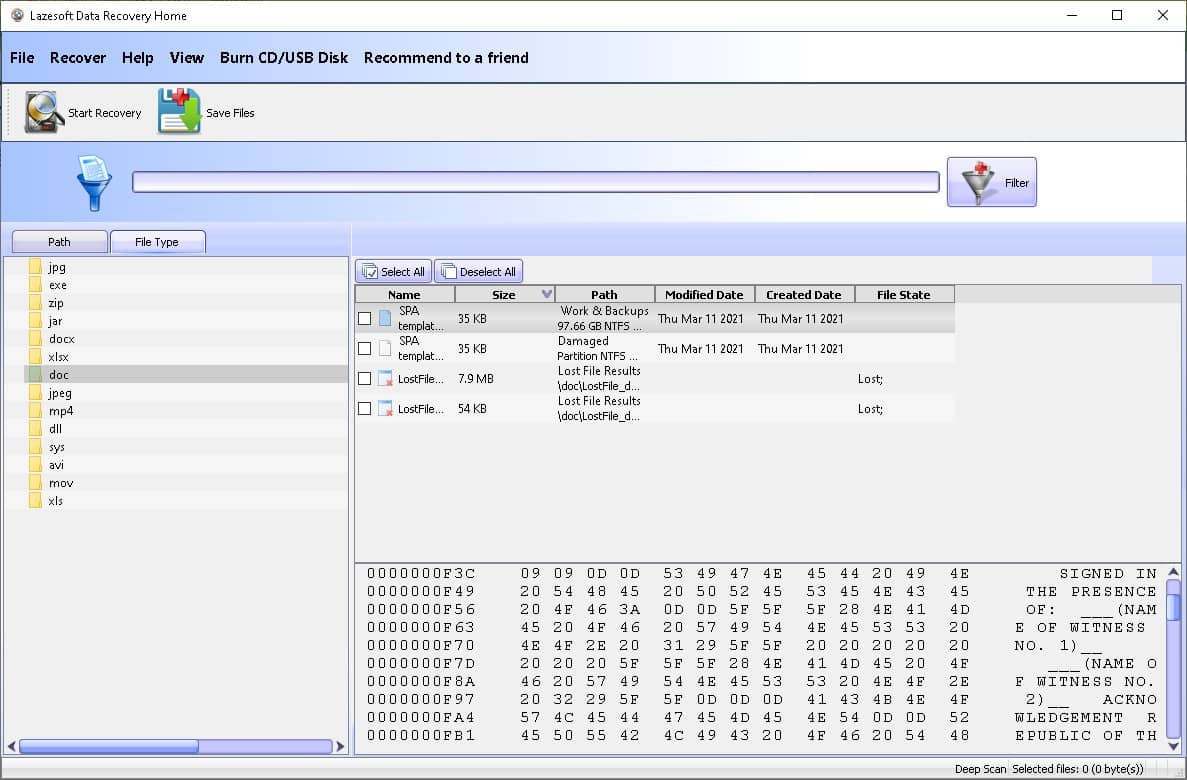
Task: Click the Deselect All button
Action: point(478,271)
